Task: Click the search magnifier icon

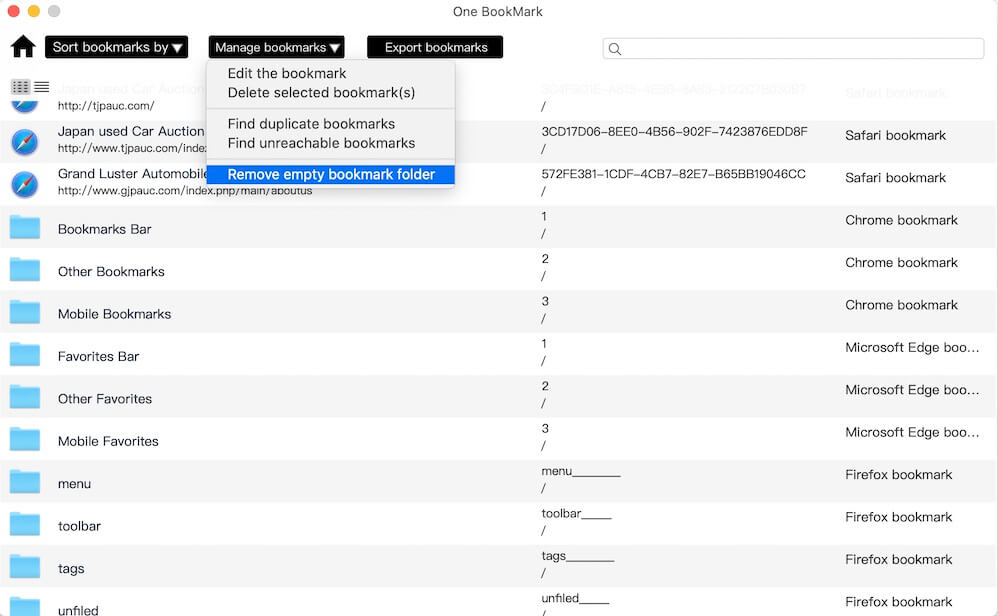Action: tap(615, 49)
